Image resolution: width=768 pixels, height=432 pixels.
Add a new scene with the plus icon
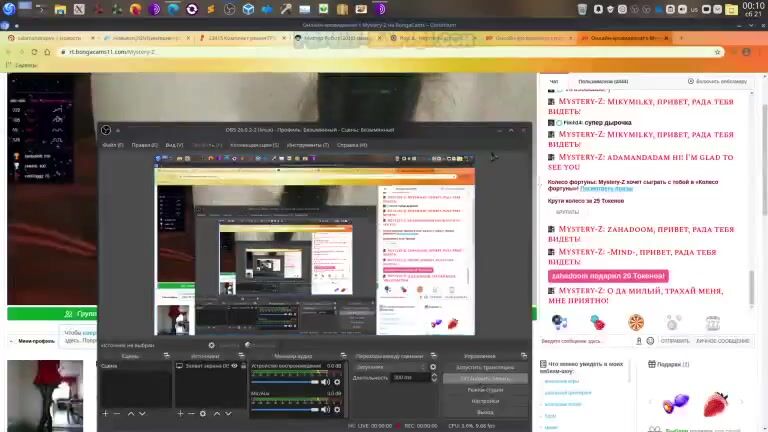105,413
